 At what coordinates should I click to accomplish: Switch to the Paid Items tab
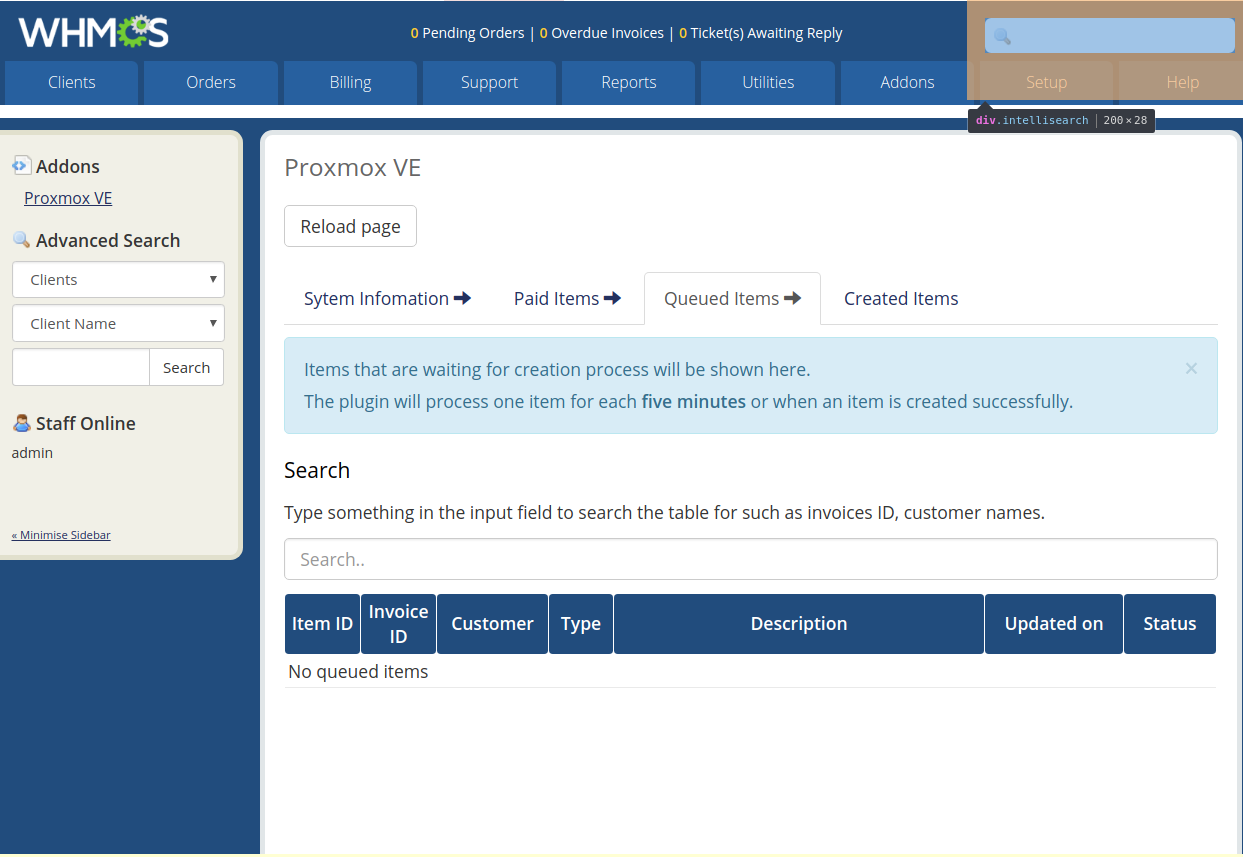[567, 298]
